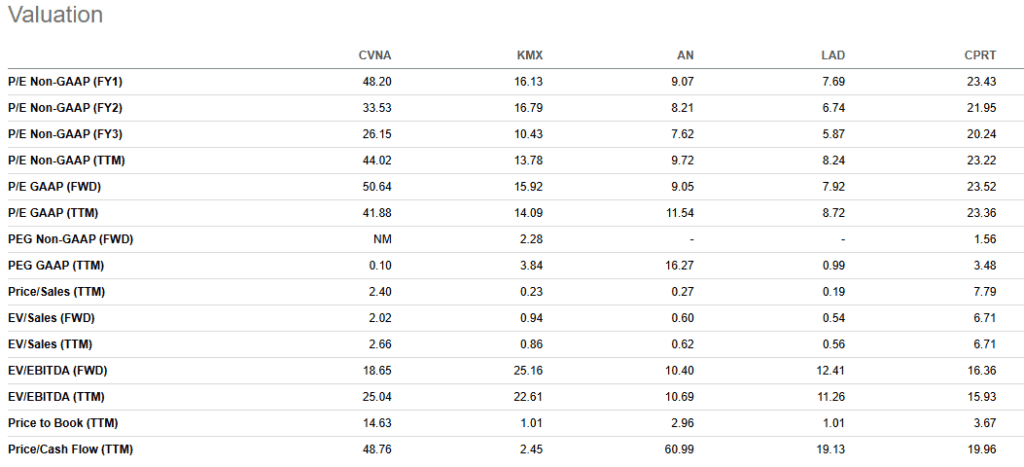Select the EV/Sales (FWD) row label
The image size is (1024, 467).
coord(51,318)
